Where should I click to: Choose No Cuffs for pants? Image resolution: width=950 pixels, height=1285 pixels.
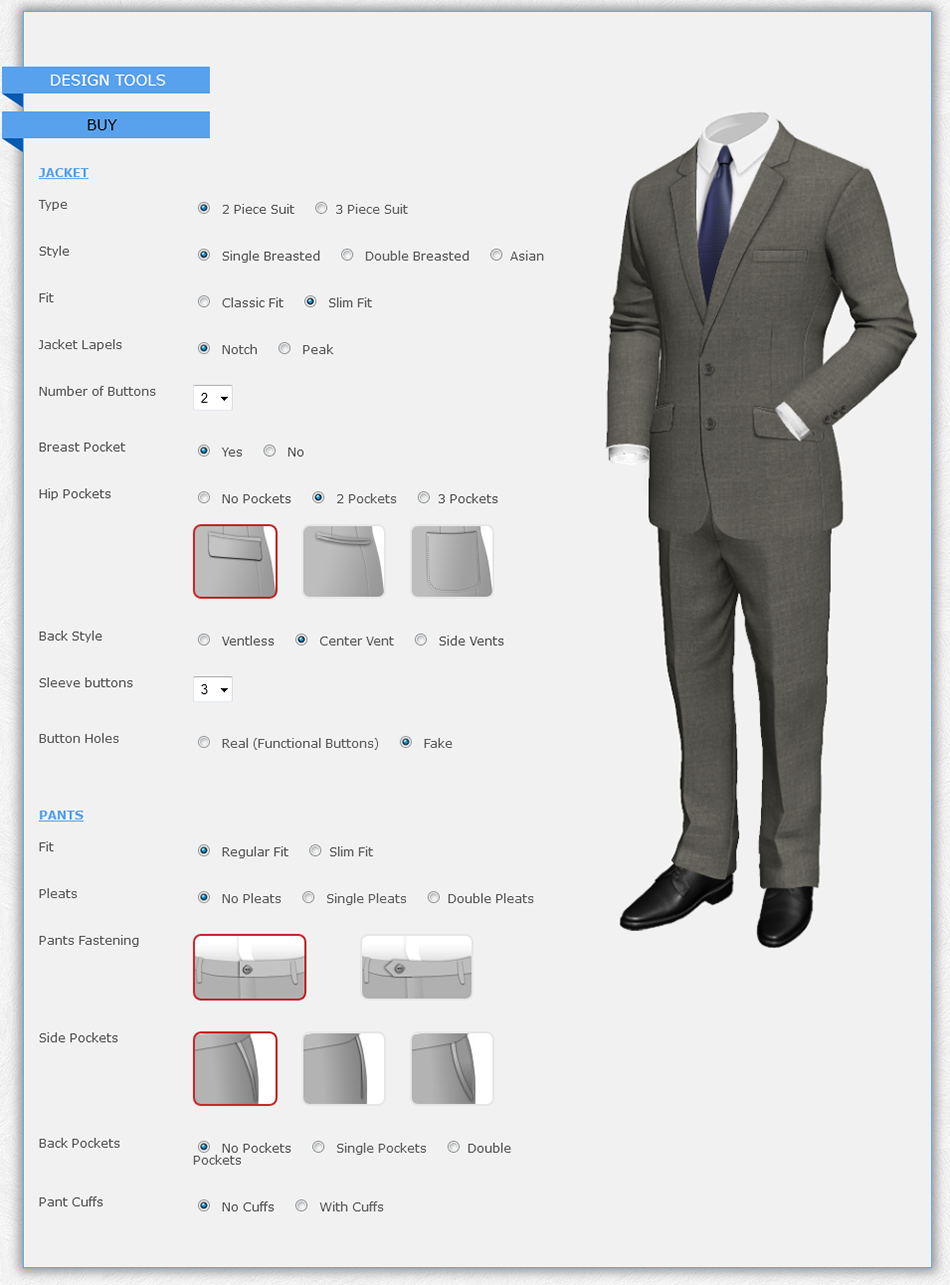pyautogui.click(x=204, y=1205)
